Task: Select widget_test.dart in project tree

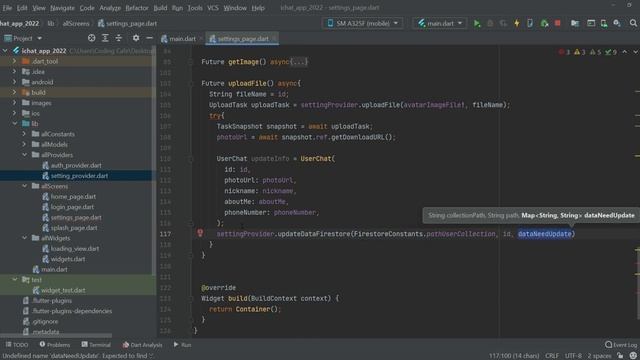Action: coord(63,290)
